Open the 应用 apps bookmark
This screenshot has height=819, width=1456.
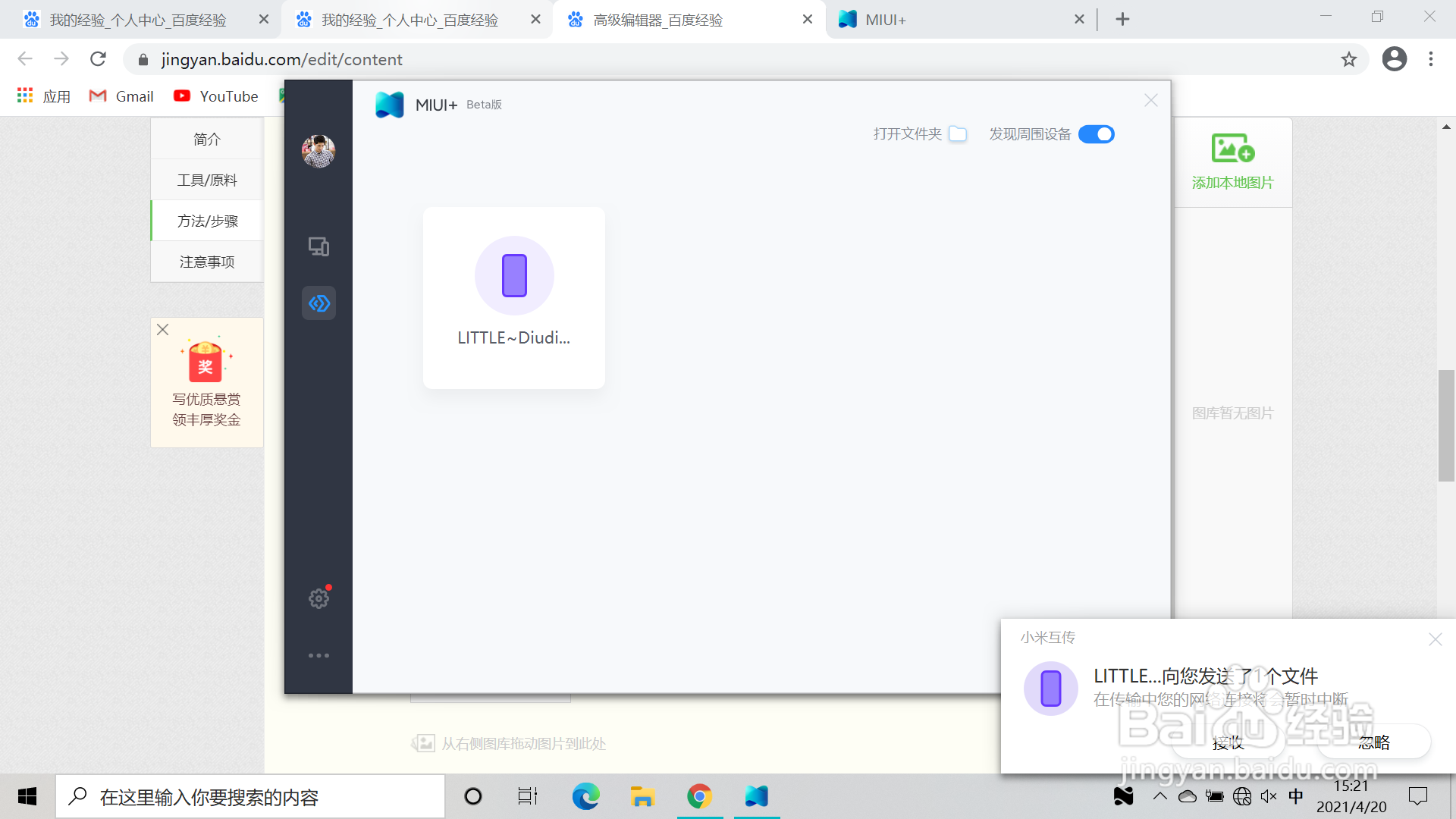[x=44, y=96]
